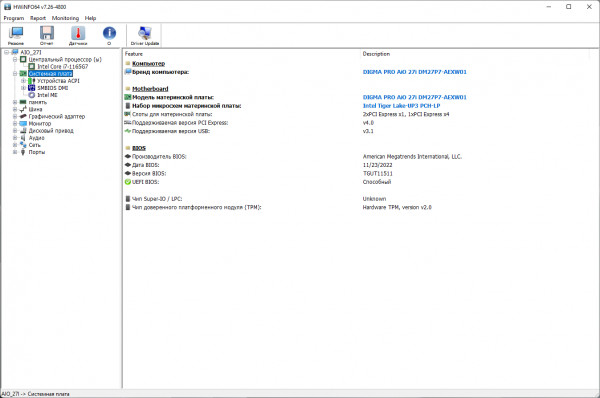600x398 pixels.
Task: Click the Порты plug icon
Action: click(x=23, y=152)
